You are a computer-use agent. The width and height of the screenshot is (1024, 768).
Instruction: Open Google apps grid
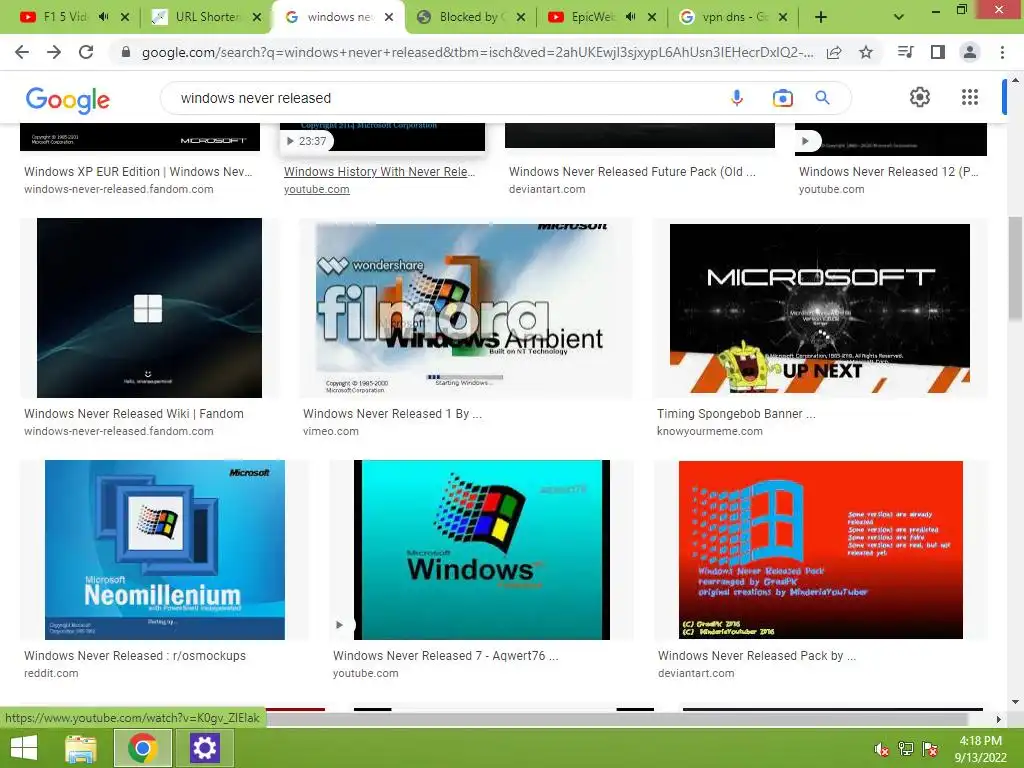(x=970, y=97)
